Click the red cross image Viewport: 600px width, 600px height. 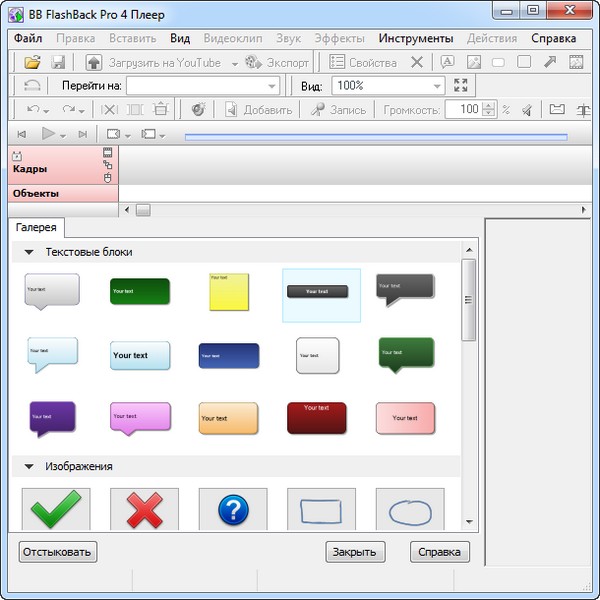click(x=144, y=510)
